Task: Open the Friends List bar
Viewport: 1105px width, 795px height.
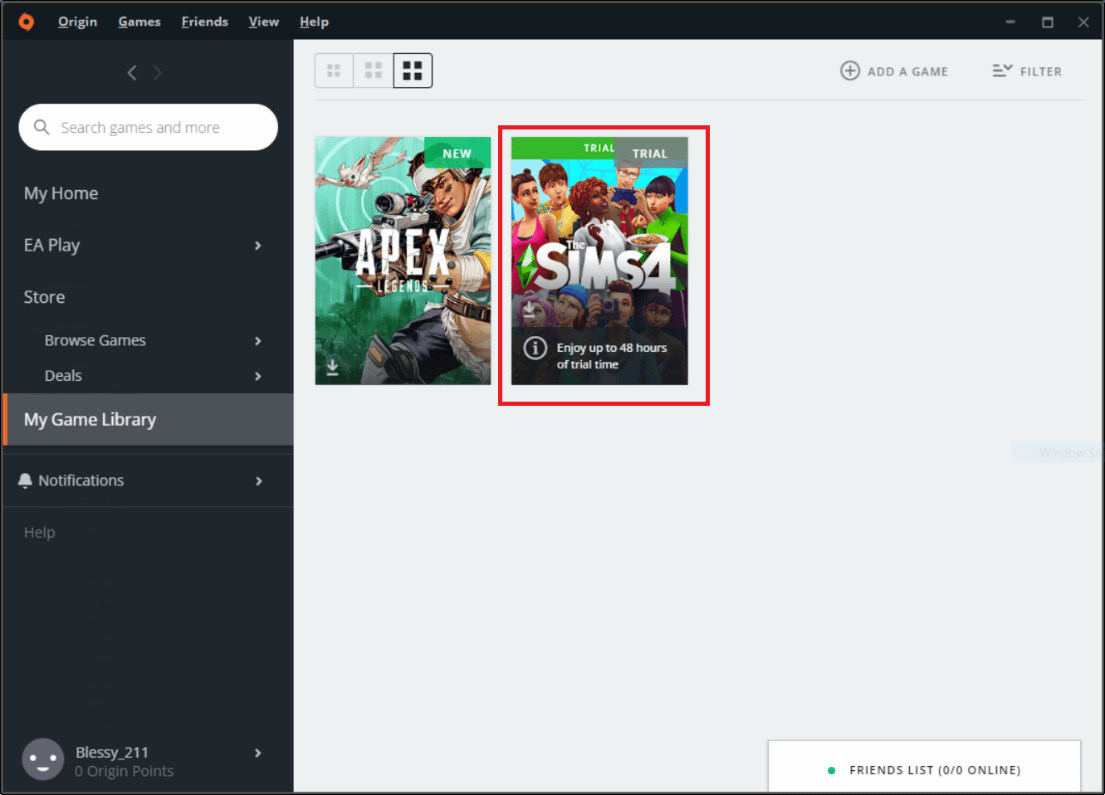Action: coord(925,766)
